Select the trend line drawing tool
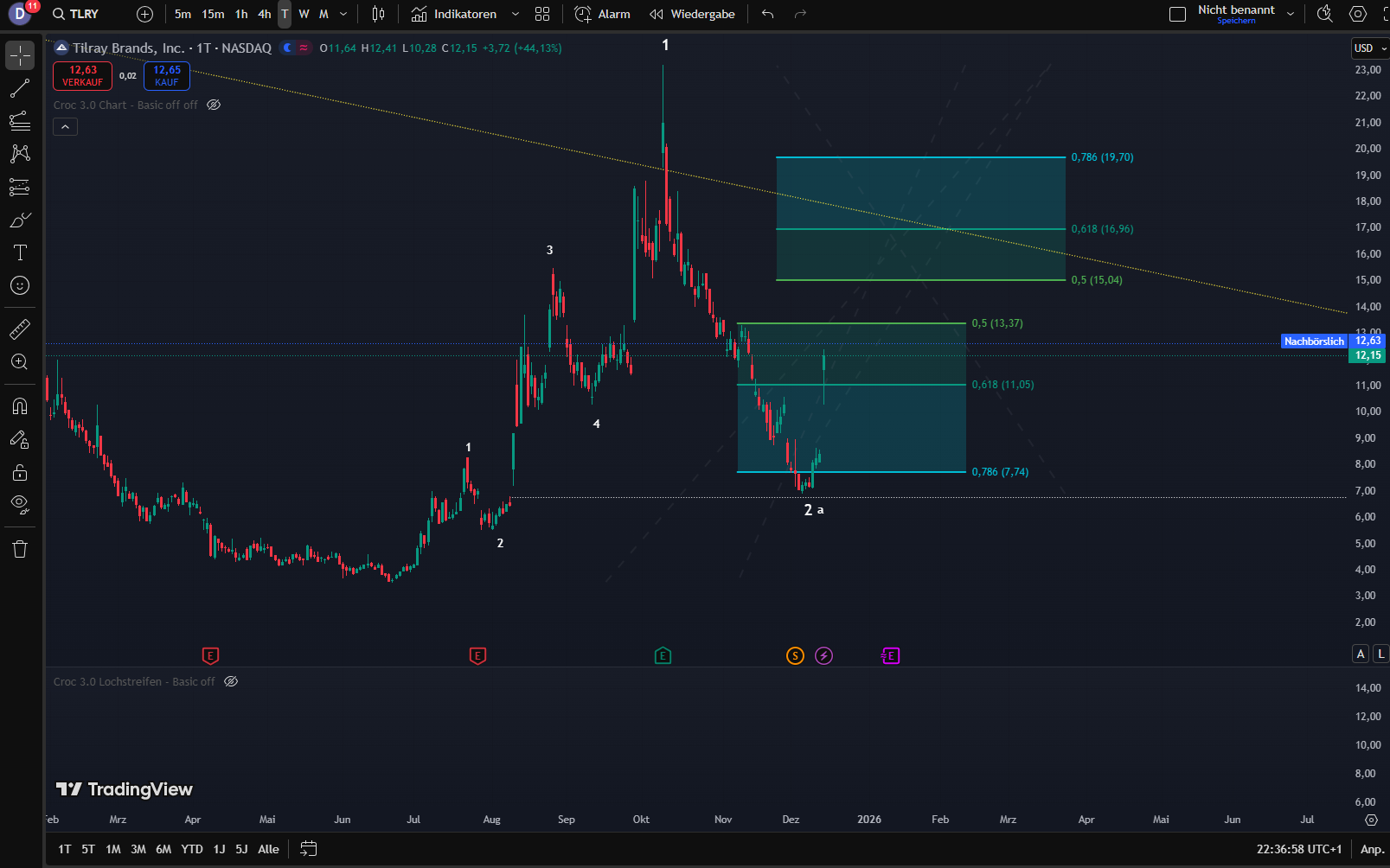1390x868 pixels. point(20,88)
